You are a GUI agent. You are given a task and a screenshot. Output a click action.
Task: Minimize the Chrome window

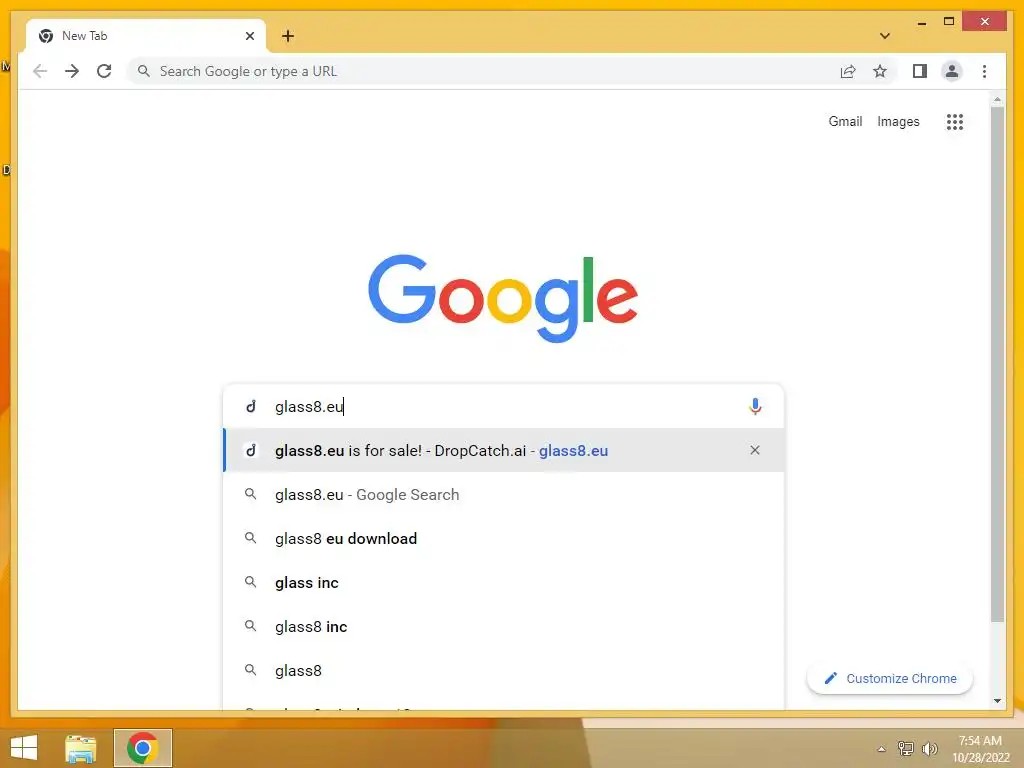pos(921,23)
